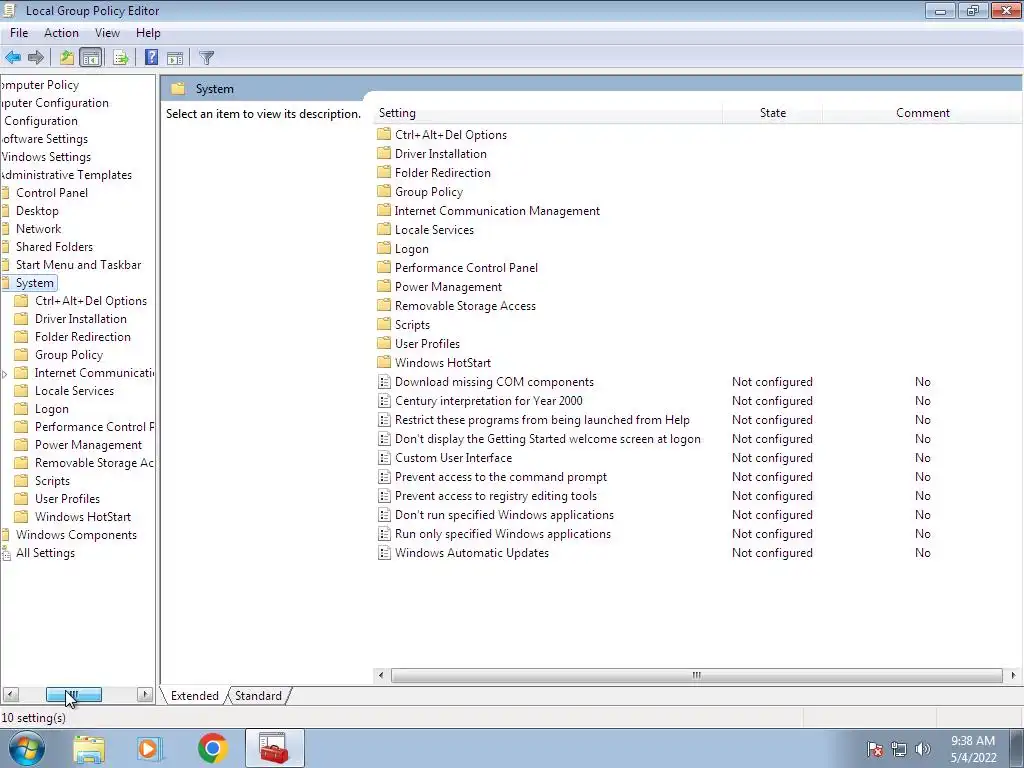Sort by the State column header
This screenshot has height=768, width=1024.
point(773,113)
